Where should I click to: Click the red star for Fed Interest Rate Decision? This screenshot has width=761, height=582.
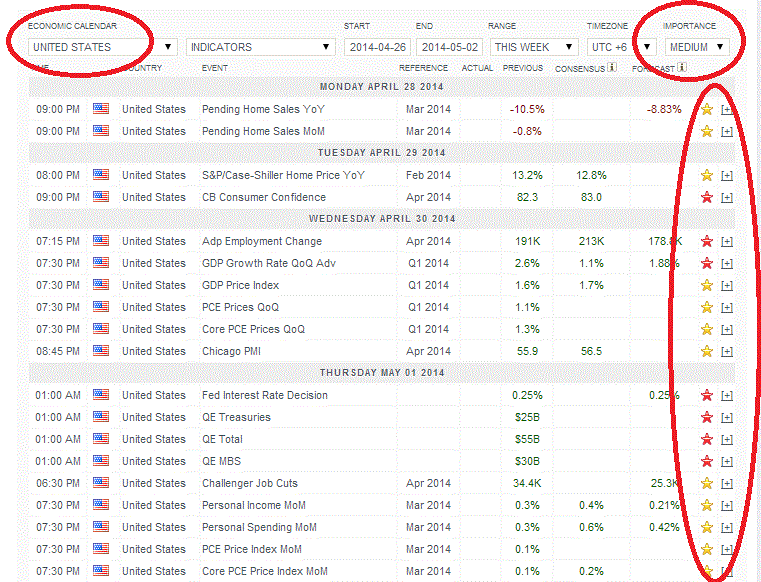(x=707, y=395)
